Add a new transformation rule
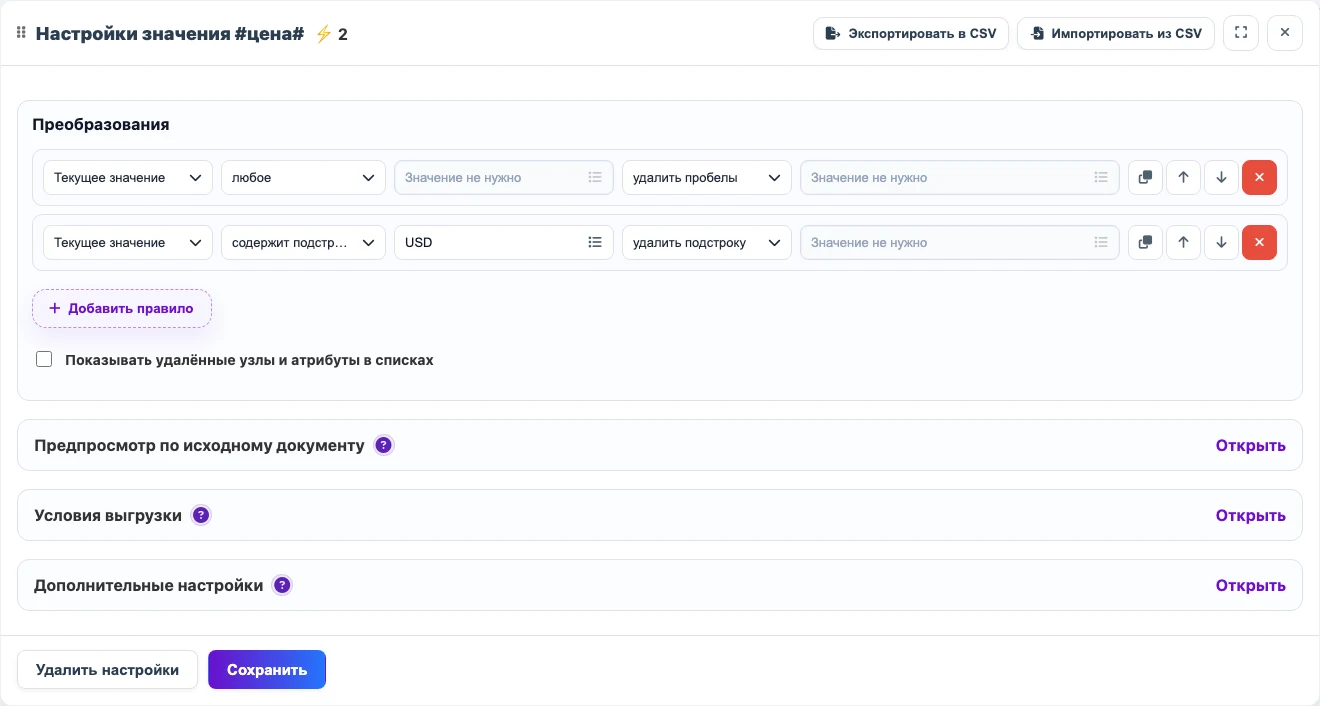1320x706 pixels. click(x=122, y=308)
